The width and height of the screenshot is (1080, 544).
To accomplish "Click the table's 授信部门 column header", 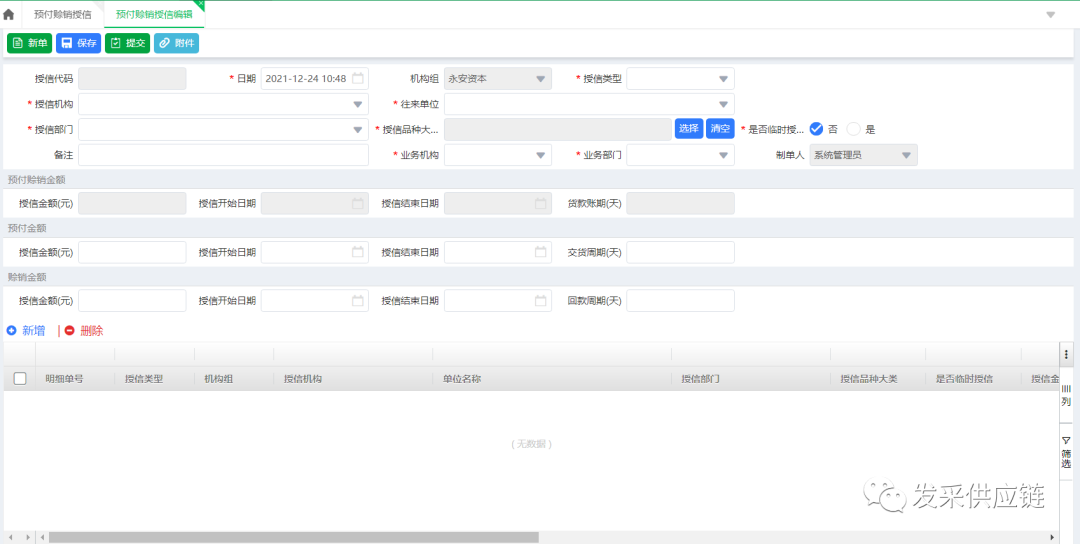I will 701,379.
